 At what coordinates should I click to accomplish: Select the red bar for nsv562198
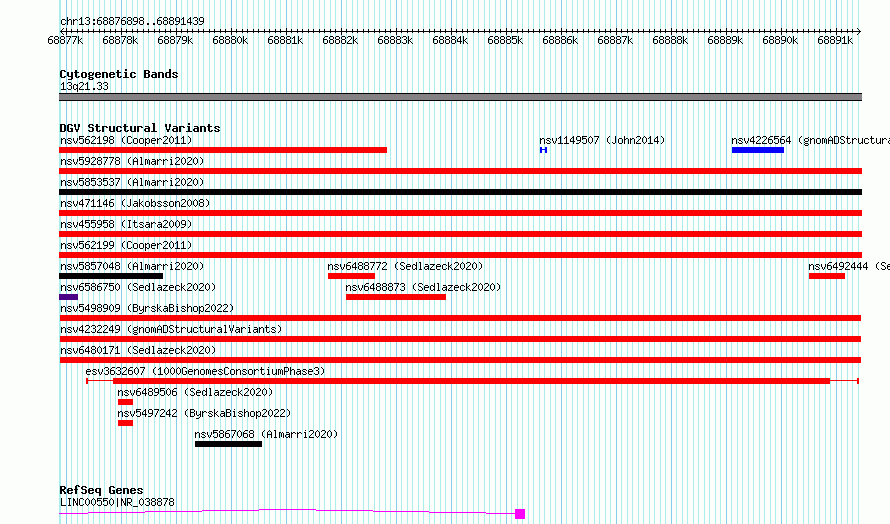(223, 150)
